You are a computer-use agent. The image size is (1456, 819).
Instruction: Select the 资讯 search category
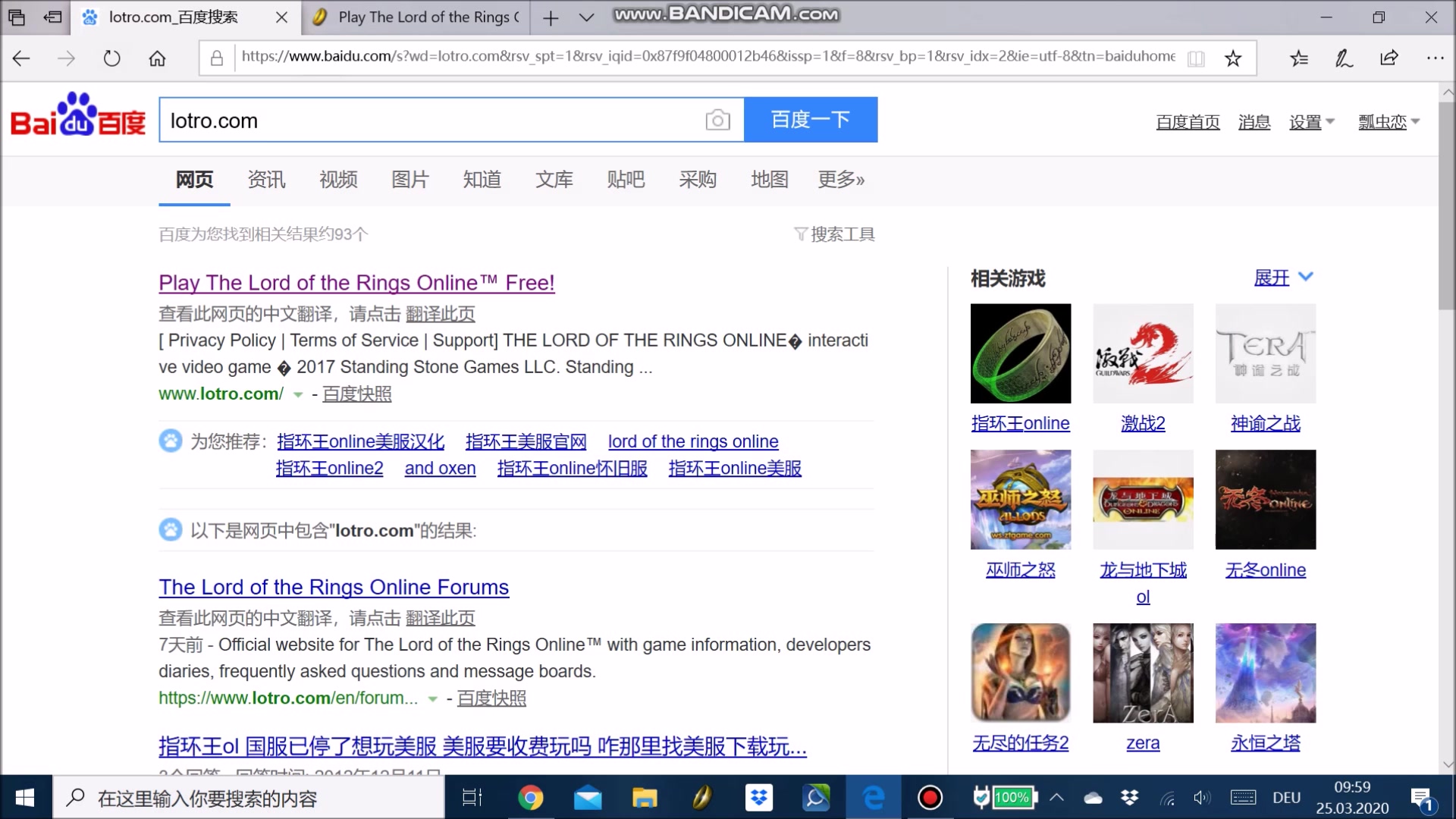(266, 180)
